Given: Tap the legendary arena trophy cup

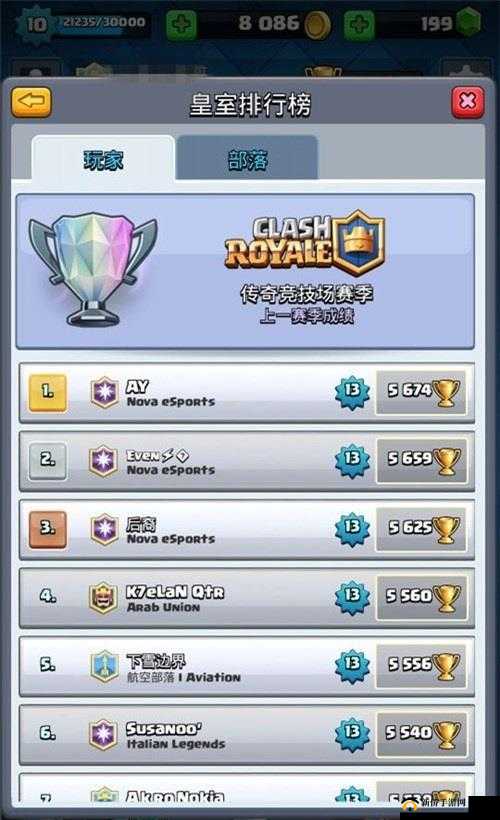Looking at the screenshot, I should [x=93, y=268].
